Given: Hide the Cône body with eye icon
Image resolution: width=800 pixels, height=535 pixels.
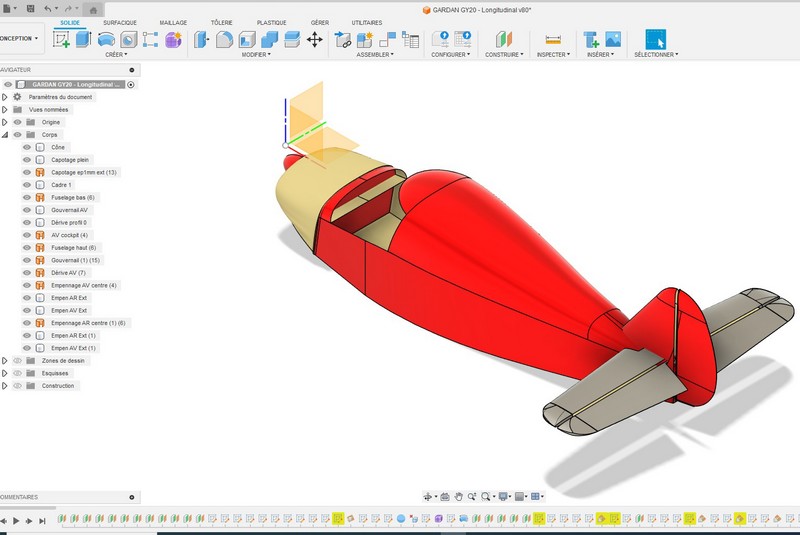Looking at the screenshot, I should [27, 147].
